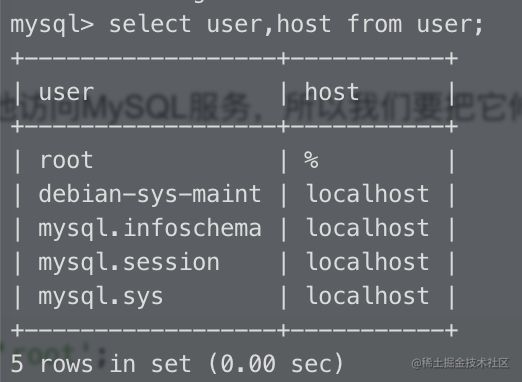Click localhost in the debian-sys-maint row

tap(368, 193)
